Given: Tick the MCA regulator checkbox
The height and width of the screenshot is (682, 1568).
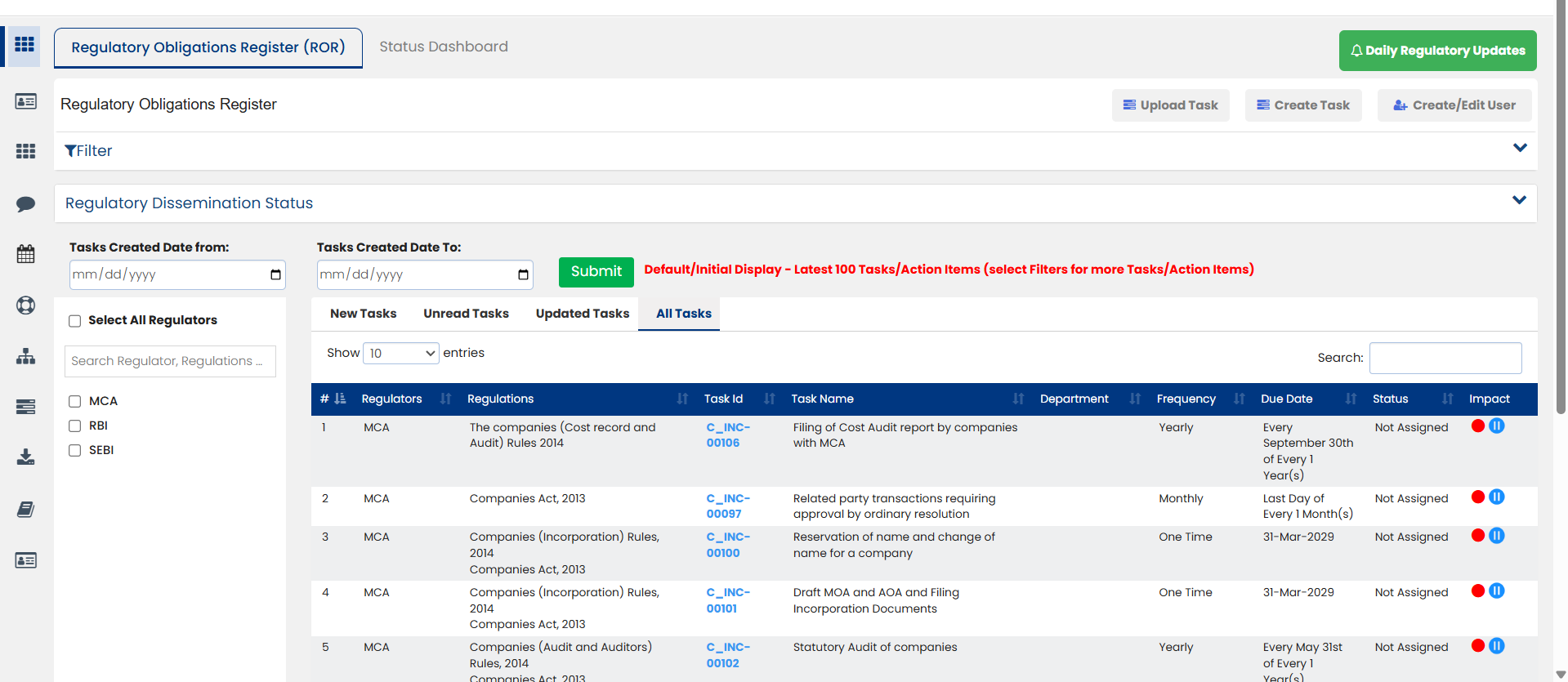Looking at the screenshot, I should (x=75, y=401).
